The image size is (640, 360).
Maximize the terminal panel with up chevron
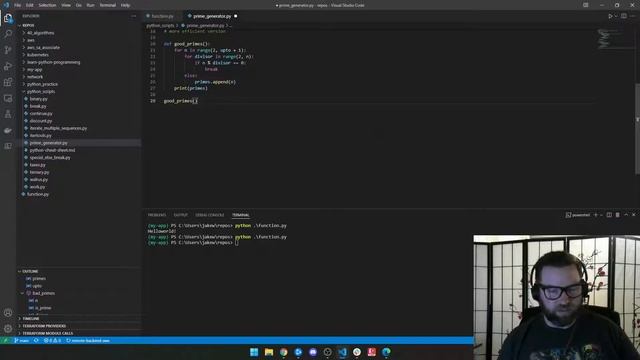[626, 215]
